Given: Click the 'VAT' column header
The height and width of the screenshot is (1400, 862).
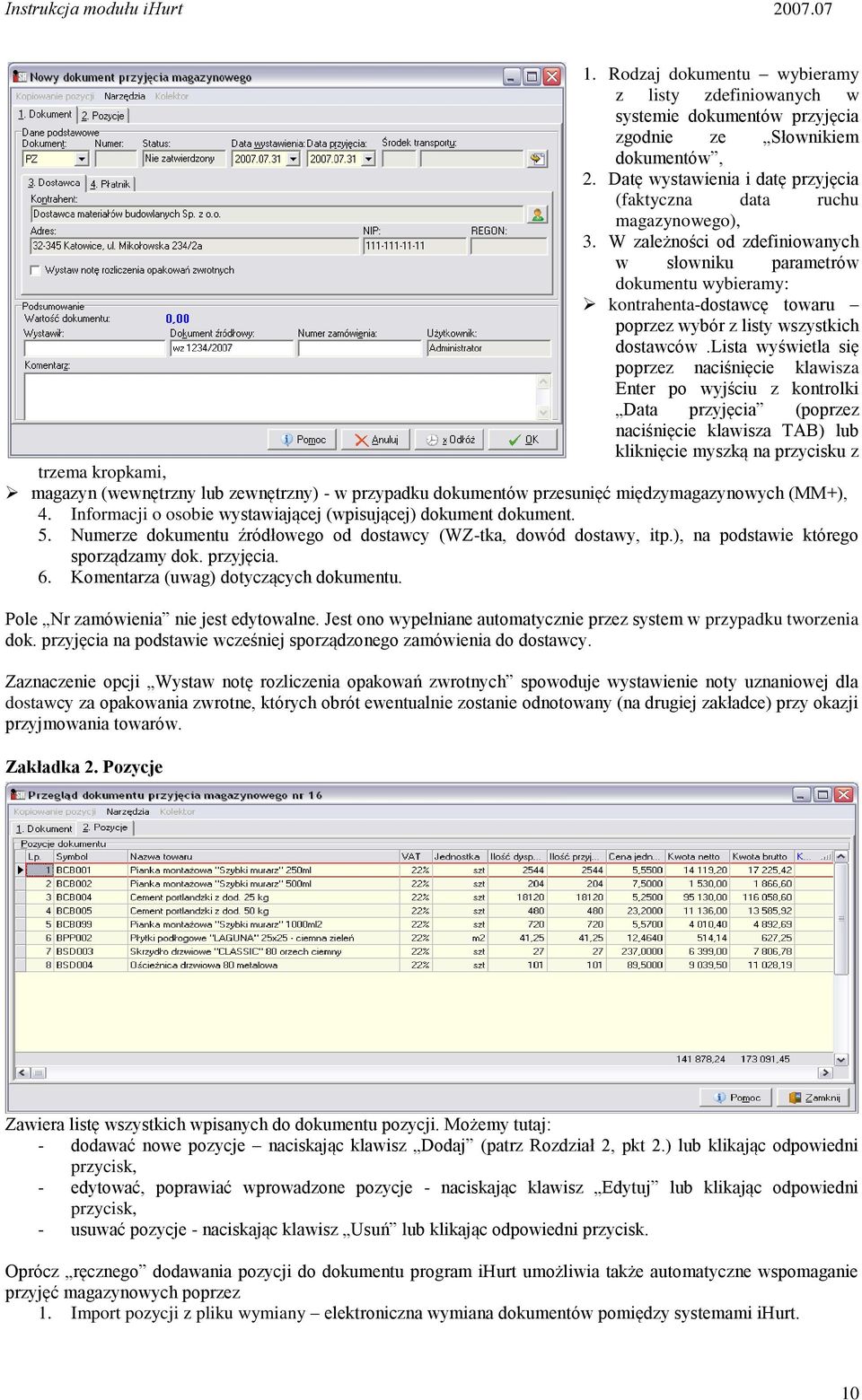Looking at the screenshot, I should click(415, 856).
